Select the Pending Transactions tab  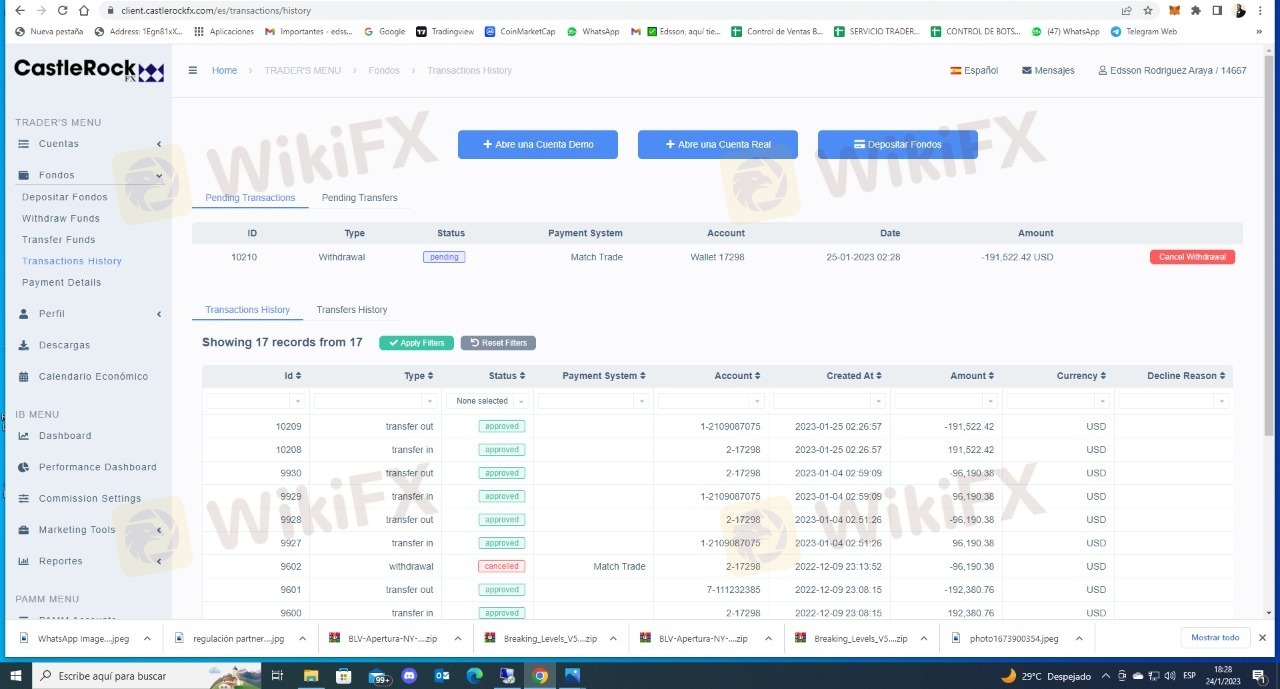[250, 198]
